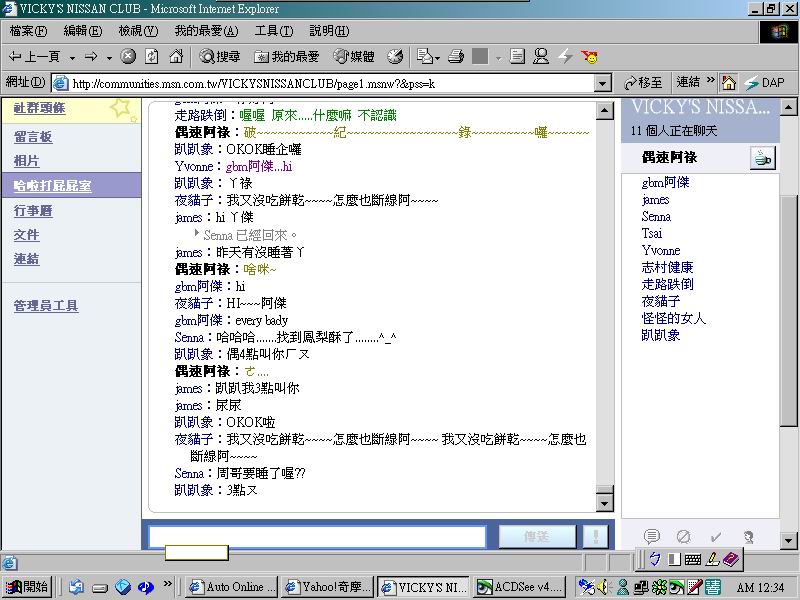Screen dimensions: 800x600
Task: Click the coffee cup away-status icon
Action: 762,158
